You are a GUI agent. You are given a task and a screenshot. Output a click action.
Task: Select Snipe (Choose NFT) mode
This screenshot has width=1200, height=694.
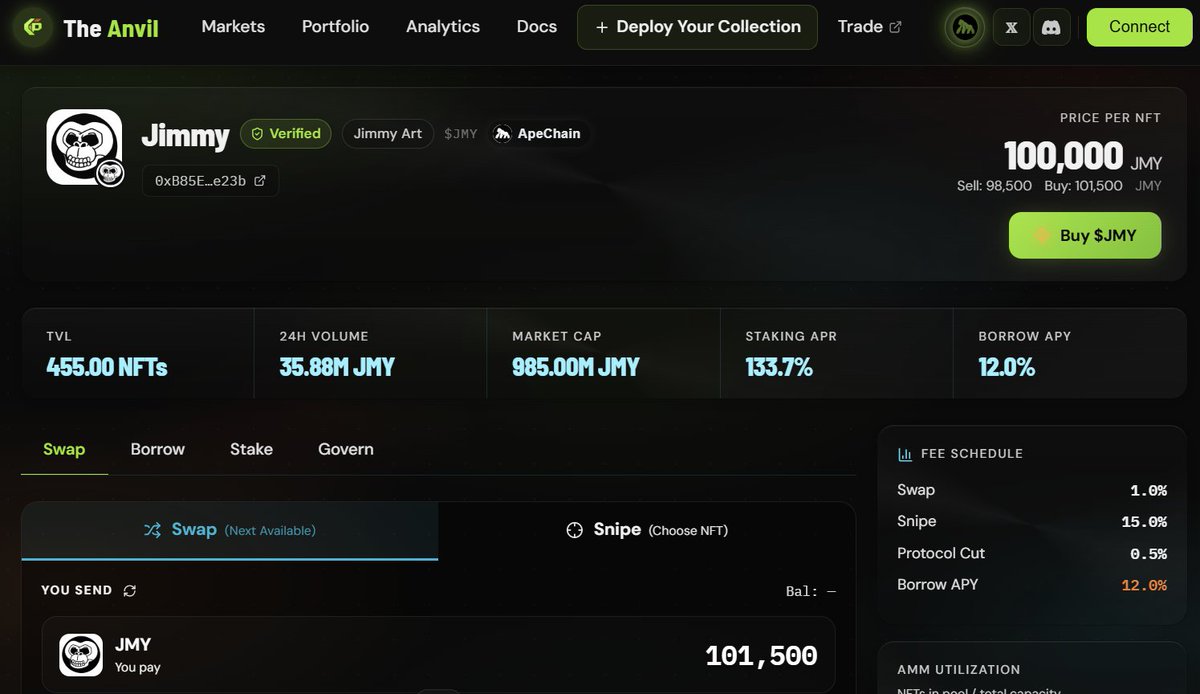tap(646, 530)
